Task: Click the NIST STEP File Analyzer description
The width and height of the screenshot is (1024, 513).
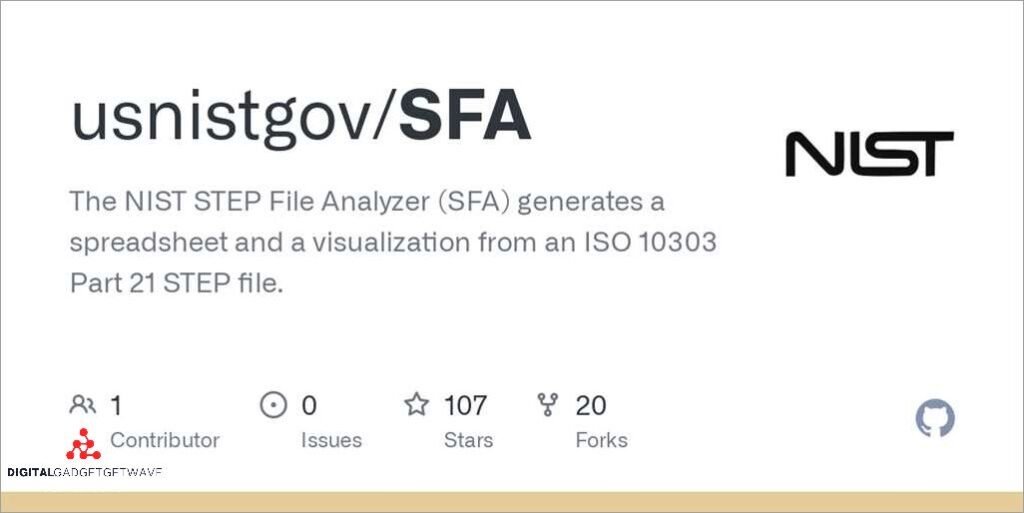Action: (x=392, y=243)
